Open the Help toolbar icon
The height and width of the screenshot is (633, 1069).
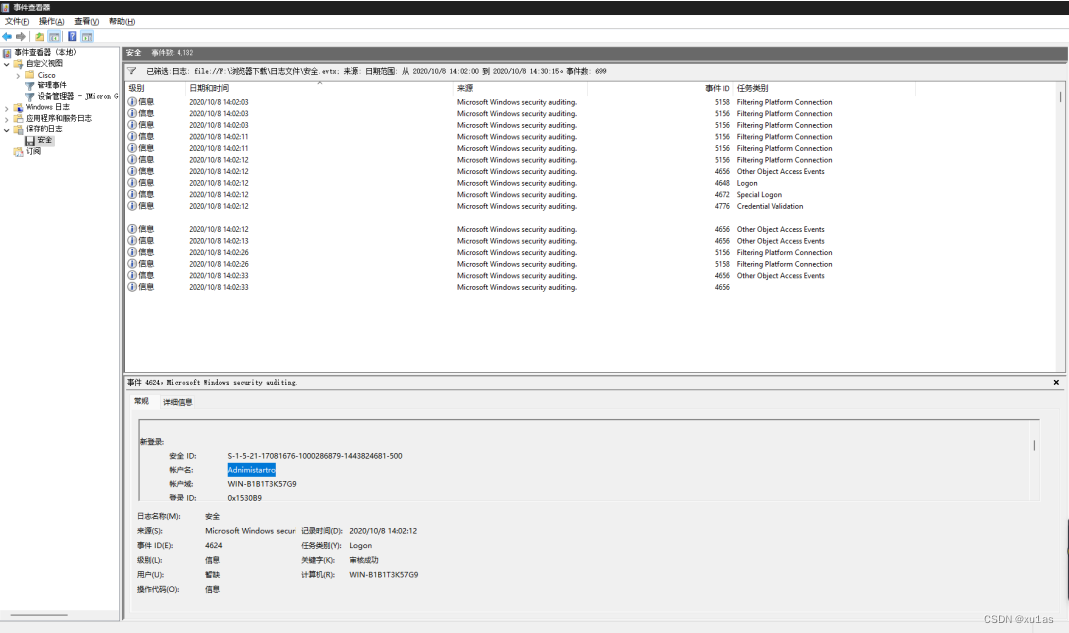point(70,36)
